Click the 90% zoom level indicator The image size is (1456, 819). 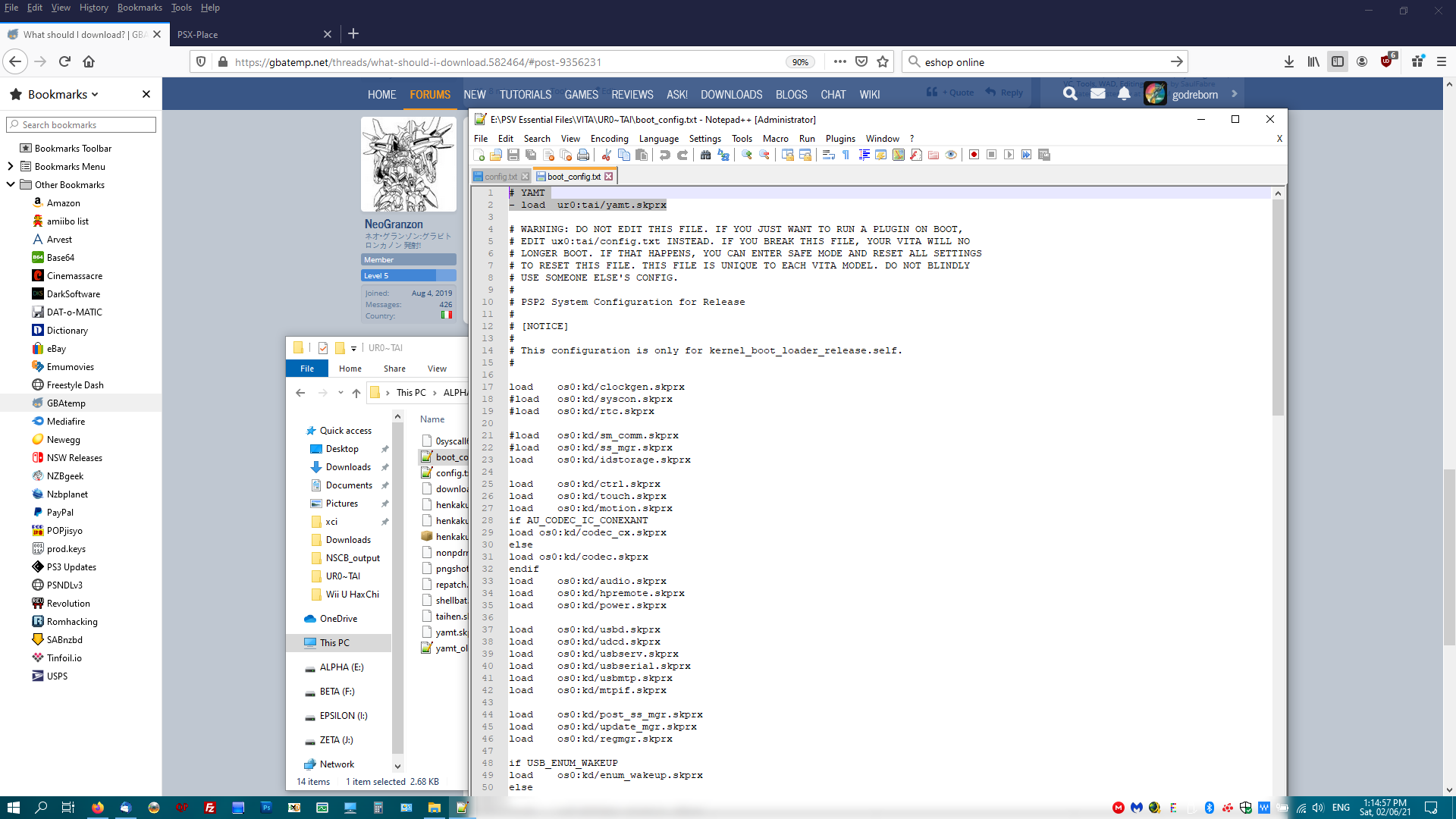pos(800,62)
